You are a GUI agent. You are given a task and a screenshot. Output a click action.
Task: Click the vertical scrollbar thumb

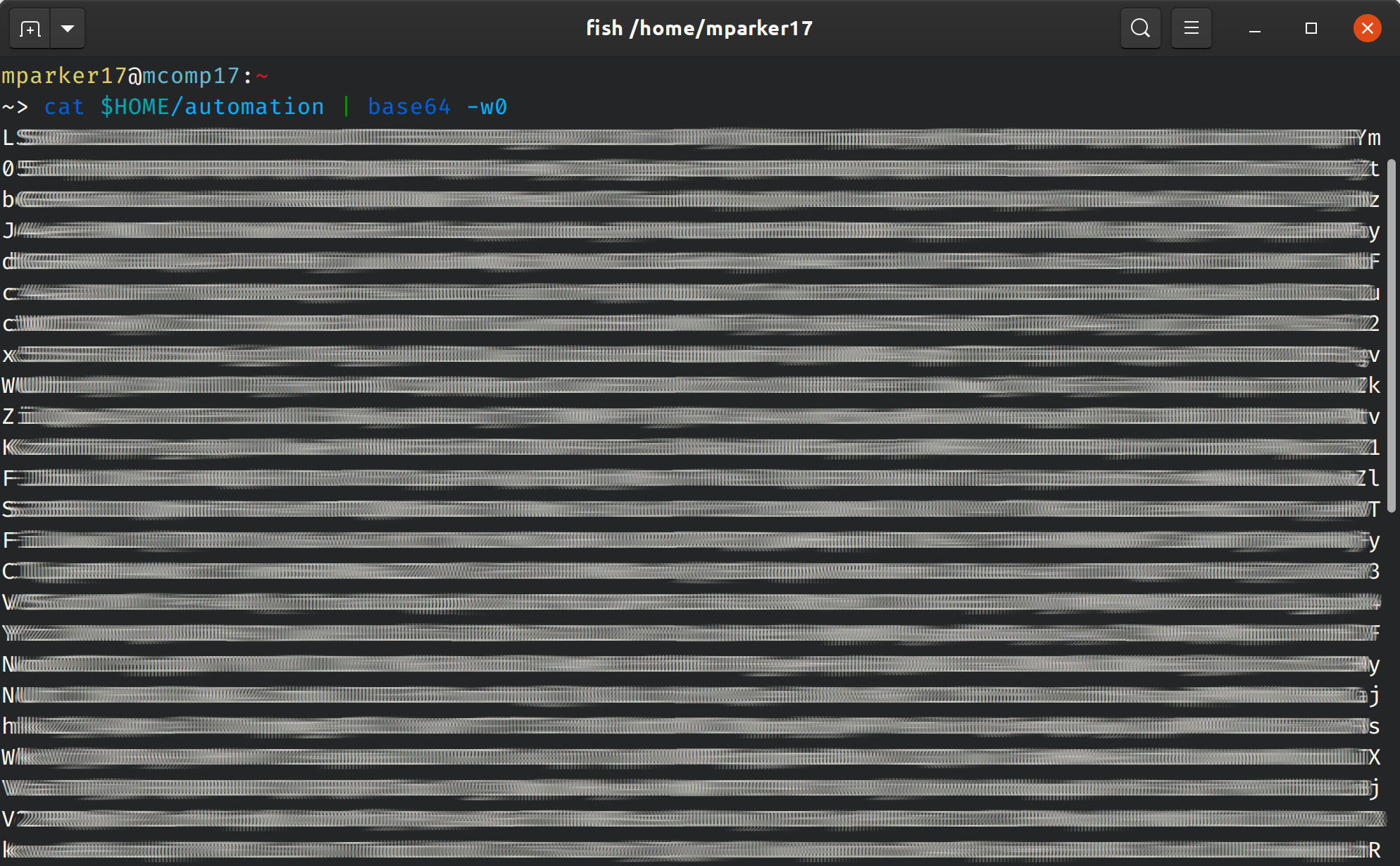(1391, 336)
